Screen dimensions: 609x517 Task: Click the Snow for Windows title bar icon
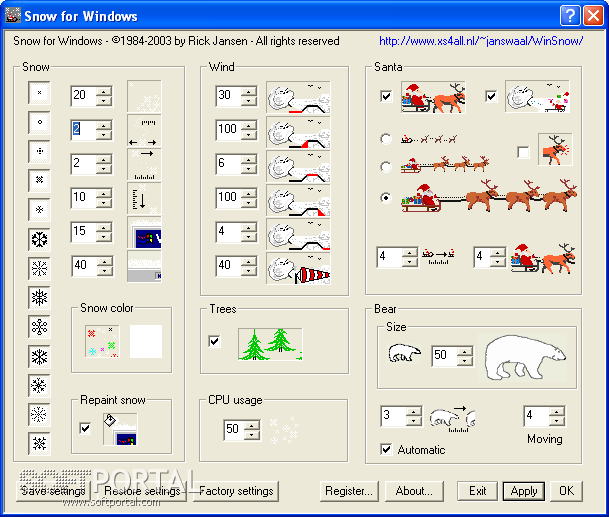(x=13, y=15)
